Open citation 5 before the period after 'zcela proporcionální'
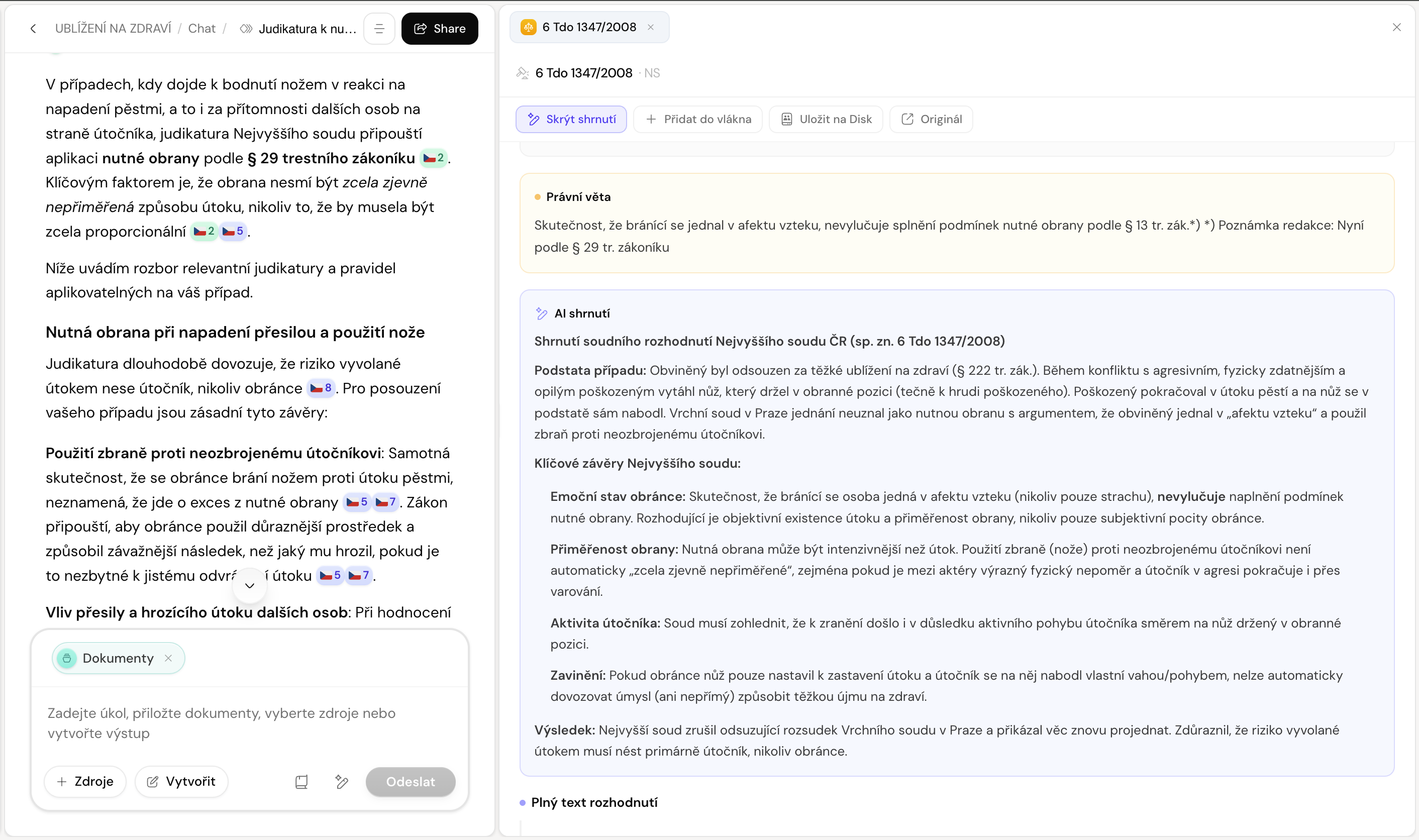Screen dimensions: 1419x840 (x=233, y=231)
